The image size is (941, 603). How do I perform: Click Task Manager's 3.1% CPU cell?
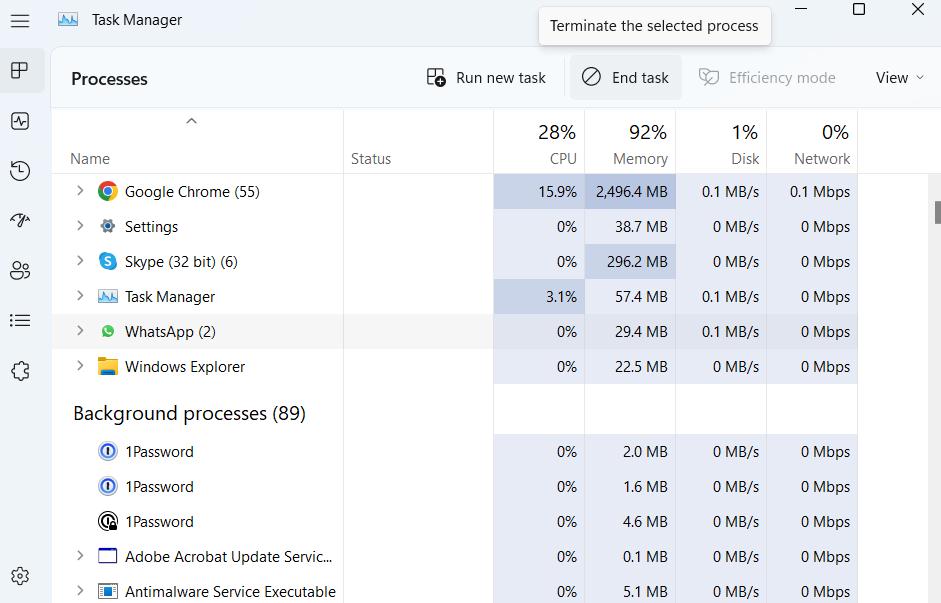539,296
